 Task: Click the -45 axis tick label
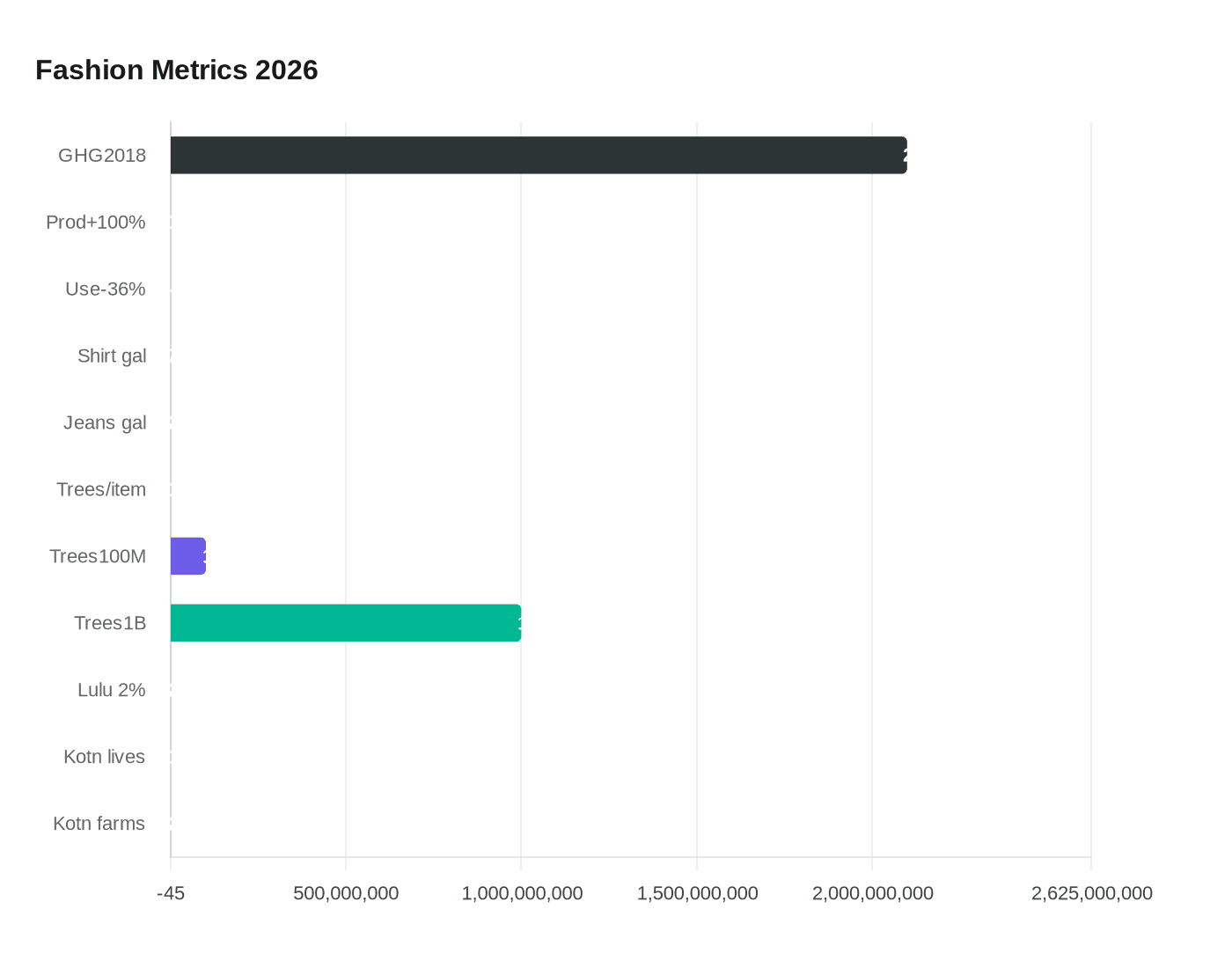170,893
